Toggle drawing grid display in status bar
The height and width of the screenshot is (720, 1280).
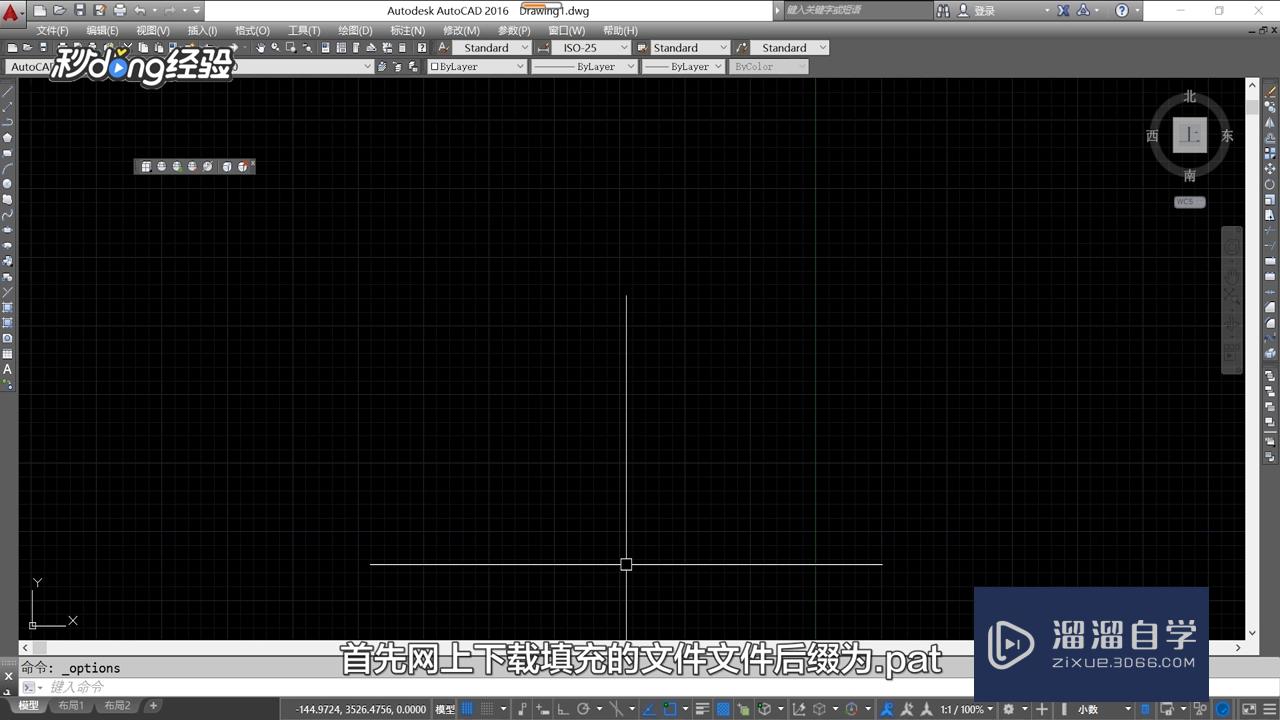pyautogui.click(x=467, y=709)
